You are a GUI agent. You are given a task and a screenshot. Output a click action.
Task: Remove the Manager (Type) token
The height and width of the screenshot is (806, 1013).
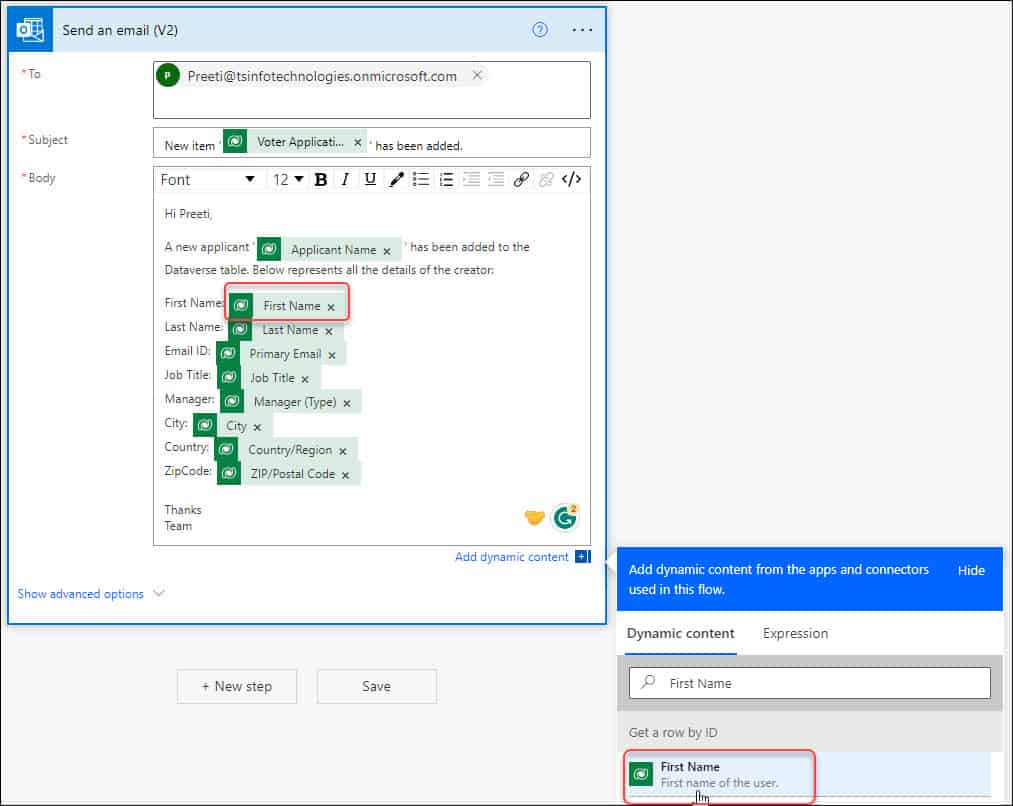347,403
